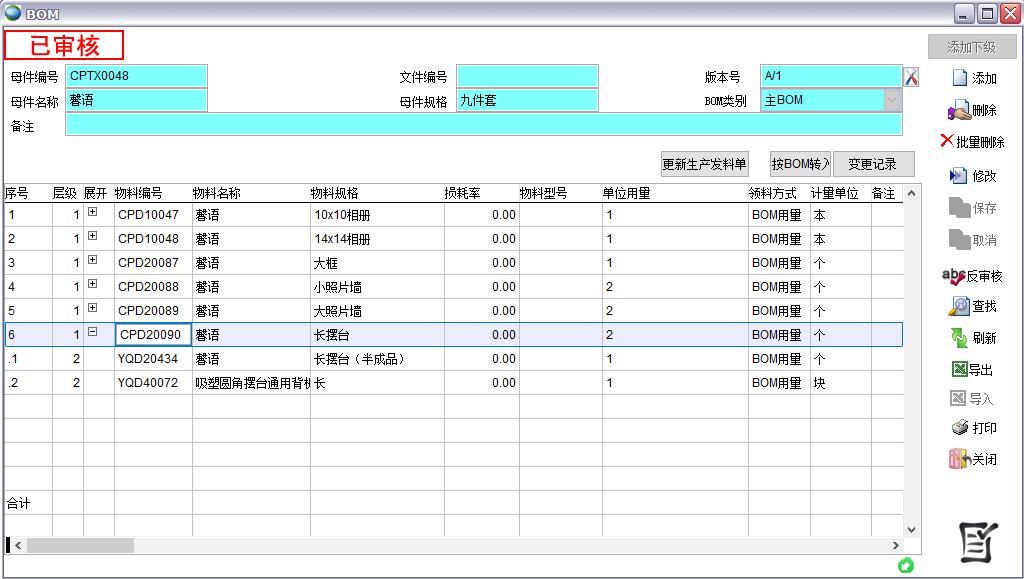The height and width of the screenshot is (579, 1024).
Task: Click the 批量删除 batch delete icon
Action: (947, 141)
